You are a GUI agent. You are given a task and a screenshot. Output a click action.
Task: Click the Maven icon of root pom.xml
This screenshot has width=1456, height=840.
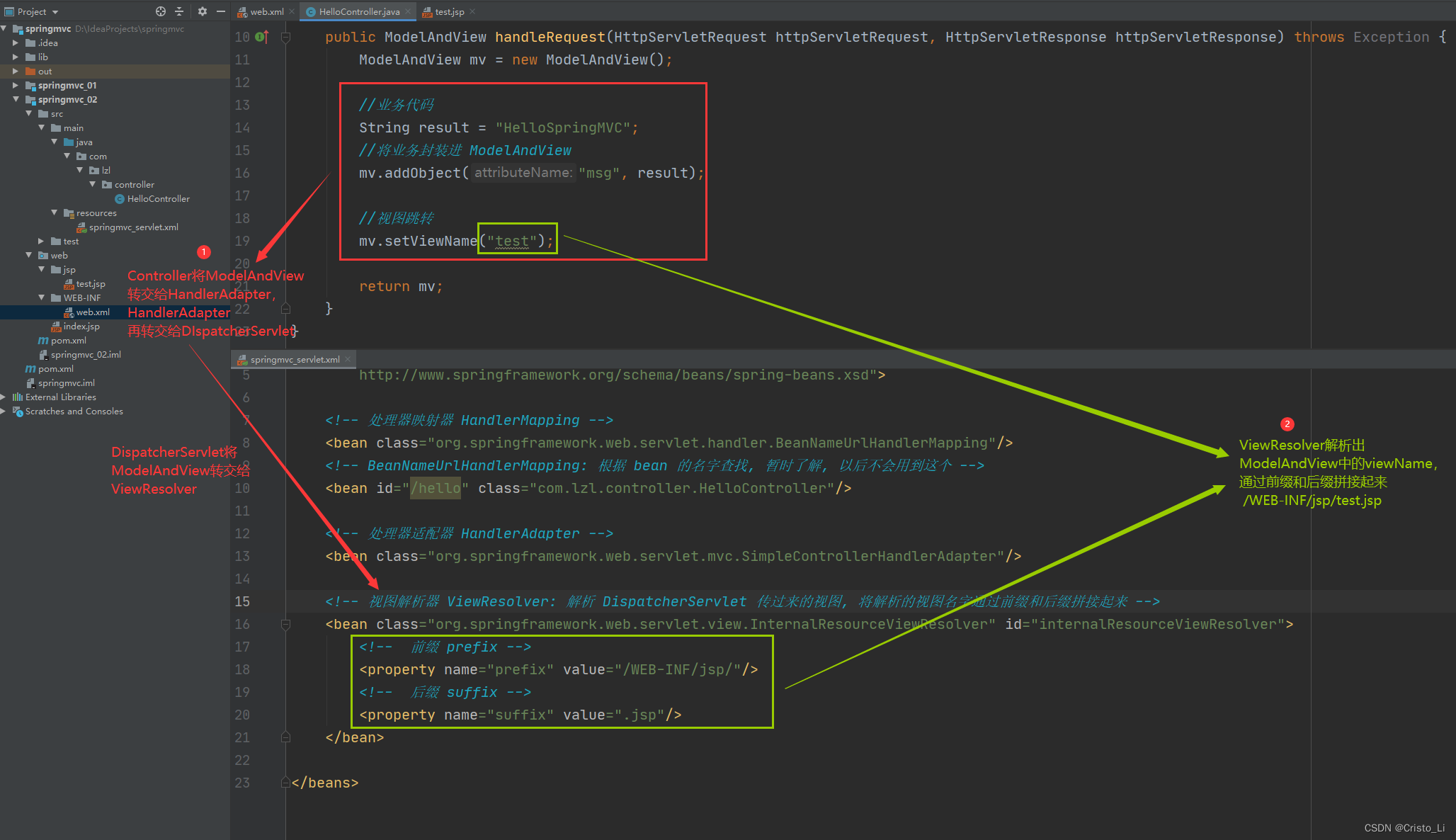pos(30,369)
